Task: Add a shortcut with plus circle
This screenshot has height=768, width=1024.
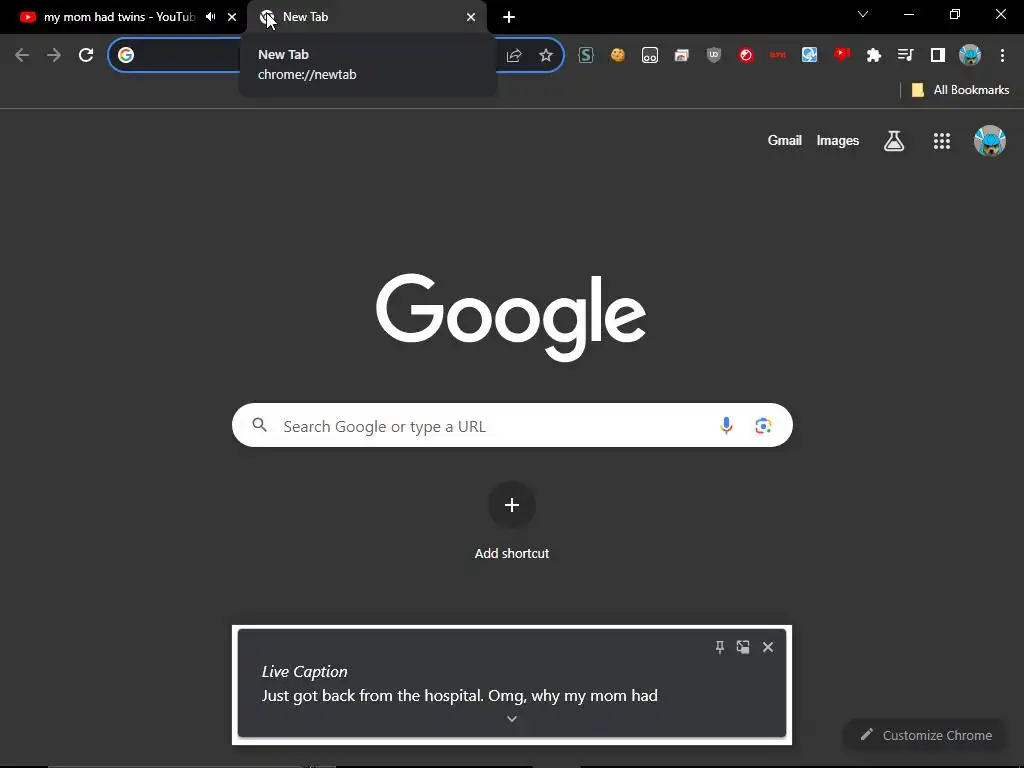Action: [x=512, y=505]
